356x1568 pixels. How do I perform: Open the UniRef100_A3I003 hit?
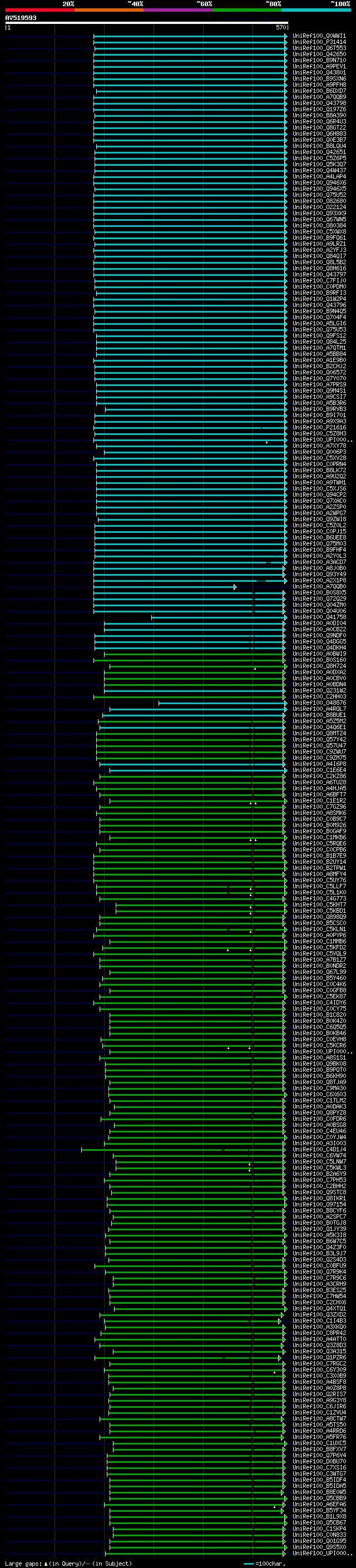(x=319, y=1144)
